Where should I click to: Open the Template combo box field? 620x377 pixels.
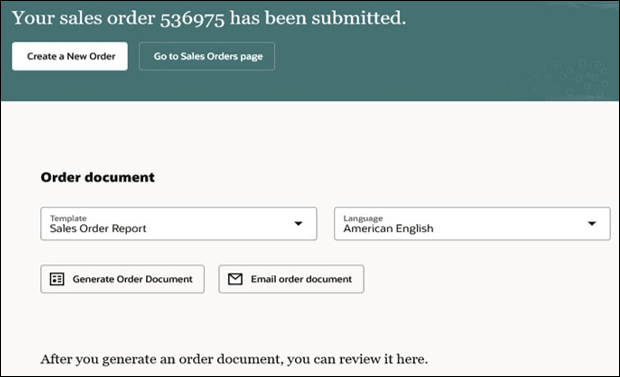(x=179, y=224)
